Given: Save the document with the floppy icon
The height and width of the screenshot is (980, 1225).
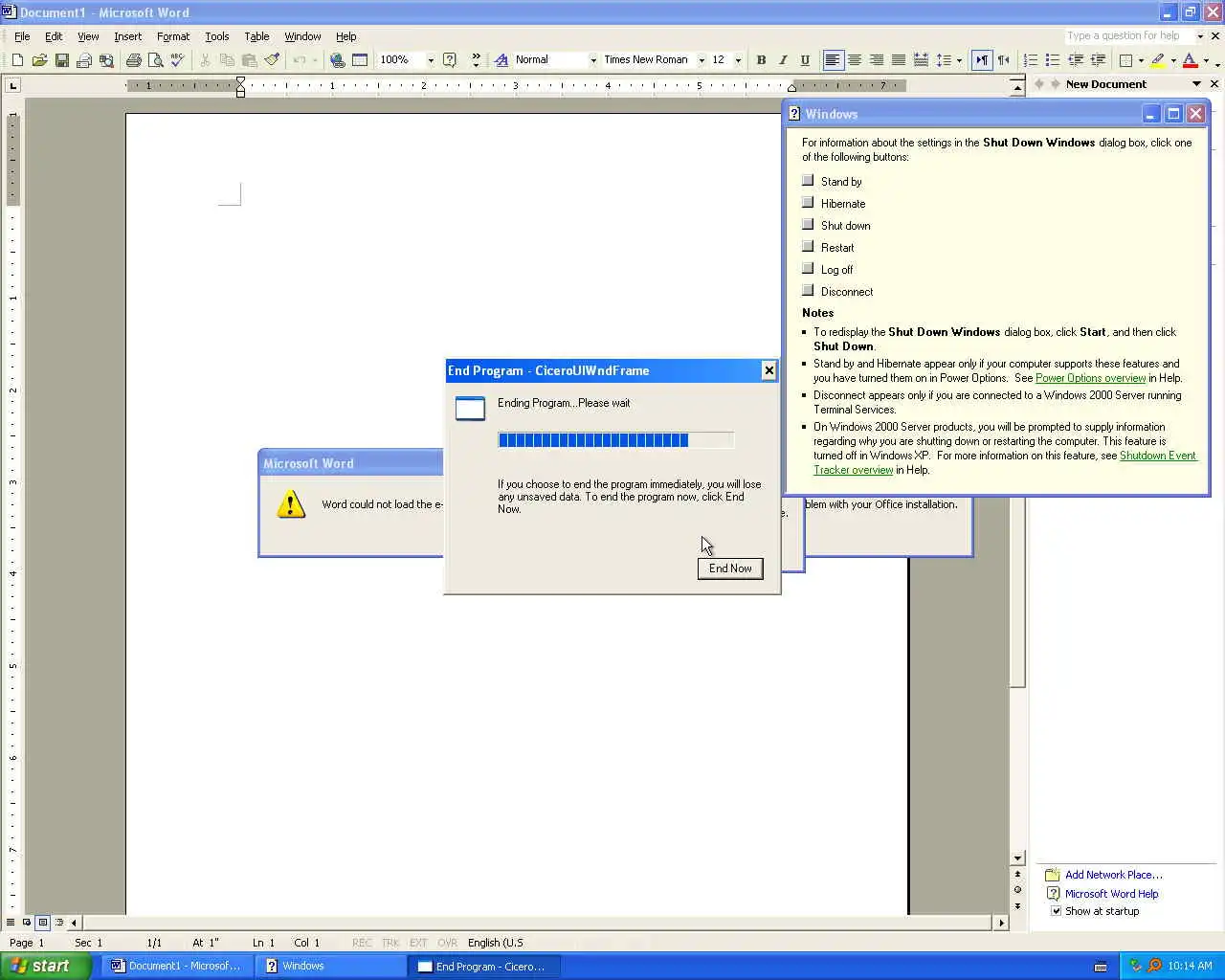Looking at the screenshot, I should (61, 59).
